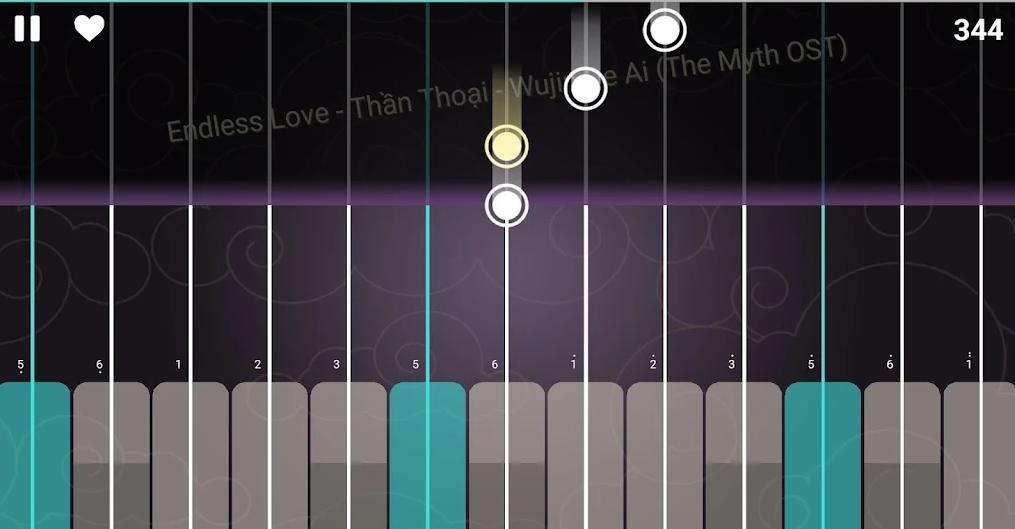Hit the yellow glowing falling note
Image resolution: width=1015 pixels, height=529 pixels.
pos(507,146)
